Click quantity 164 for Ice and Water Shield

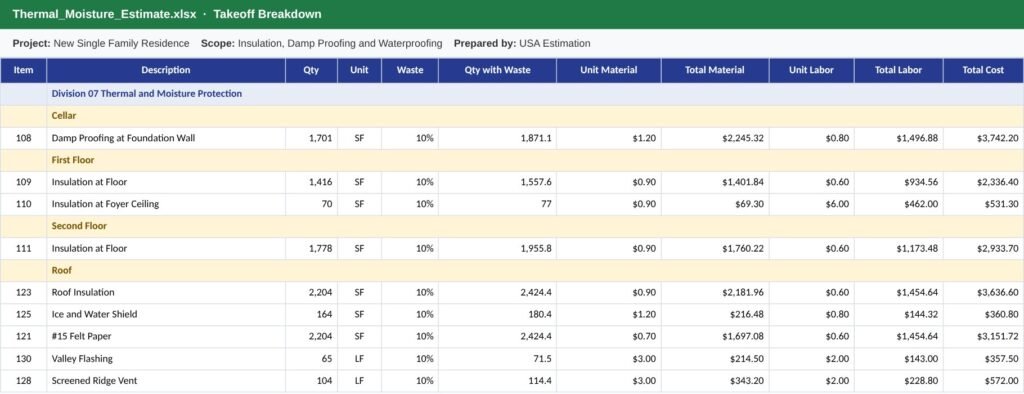pyautogui.click(x=312, y=314)
